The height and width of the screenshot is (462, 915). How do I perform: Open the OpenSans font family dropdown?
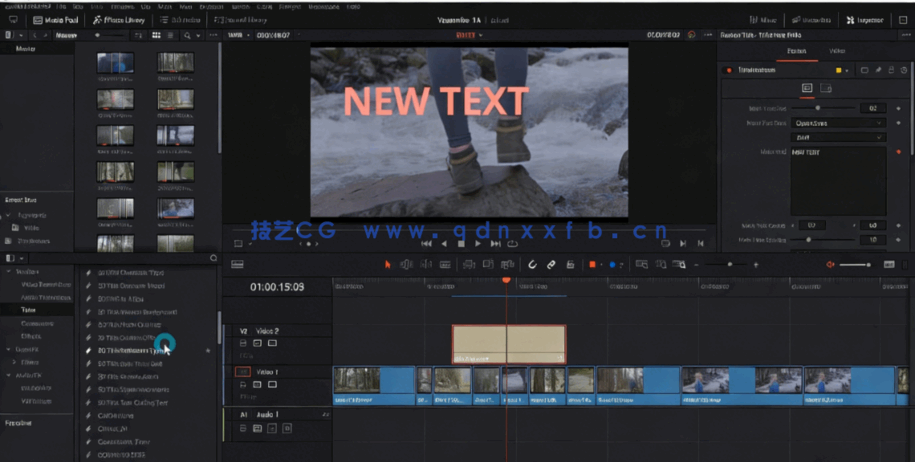pyautogui.click(x=838, y=123)
